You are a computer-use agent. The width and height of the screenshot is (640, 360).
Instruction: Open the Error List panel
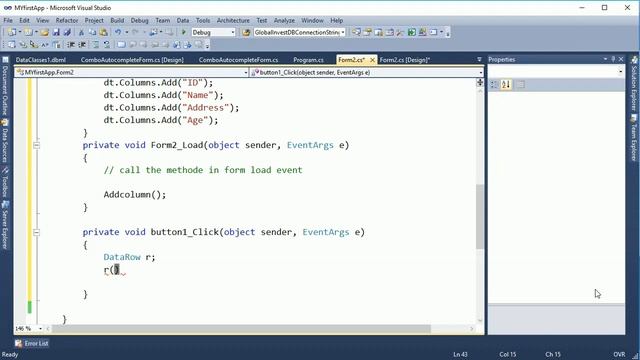(32, 344)
